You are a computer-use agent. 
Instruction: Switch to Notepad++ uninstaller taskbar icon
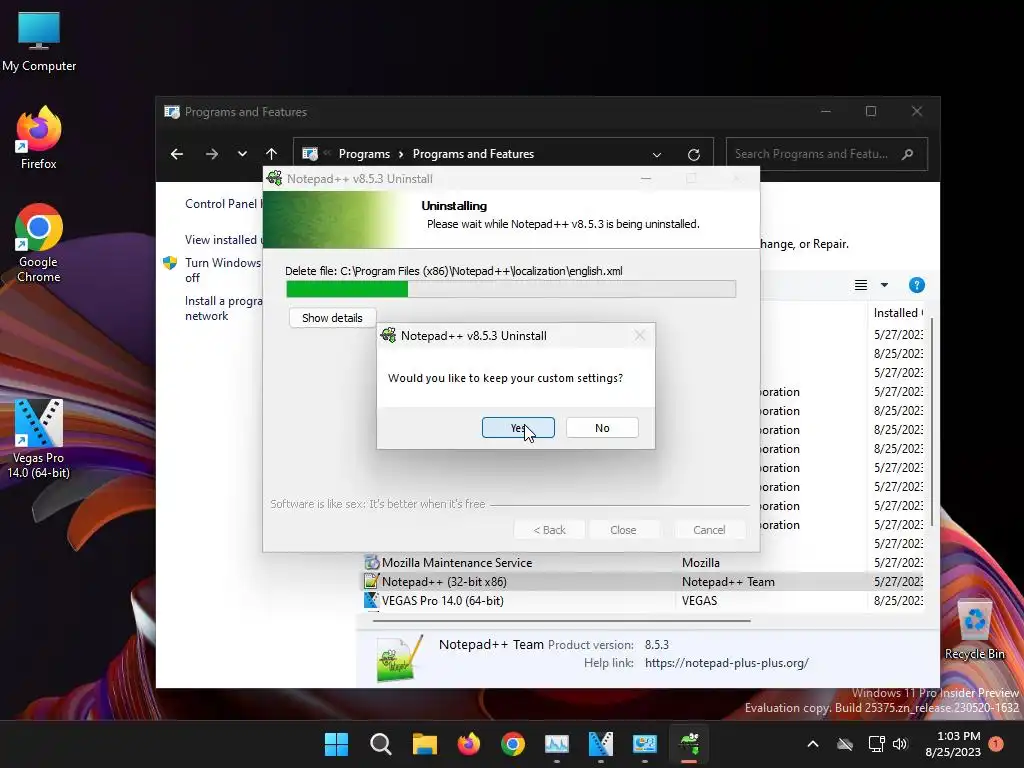689,744
